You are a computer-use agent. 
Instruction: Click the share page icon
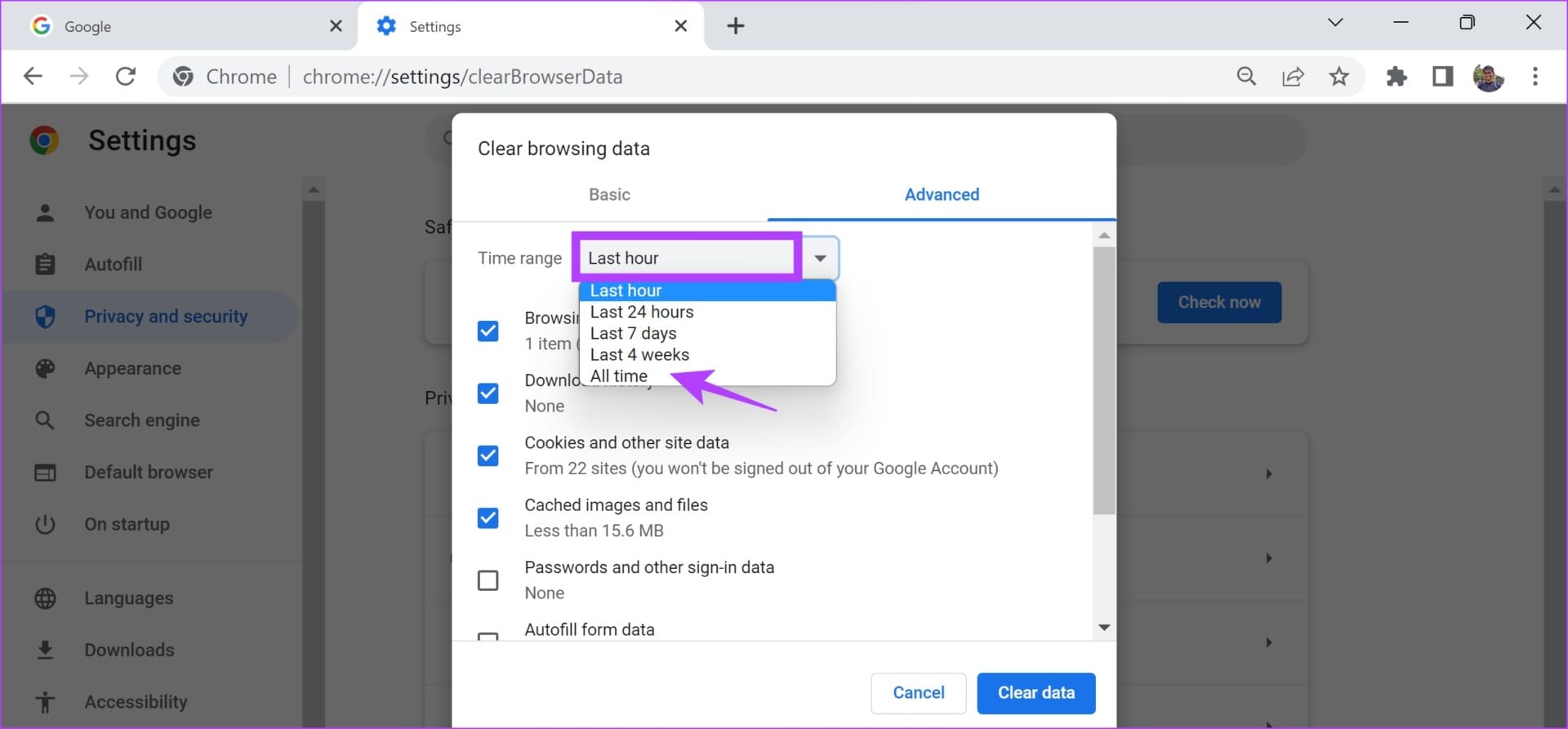(x=1293, y=77)
